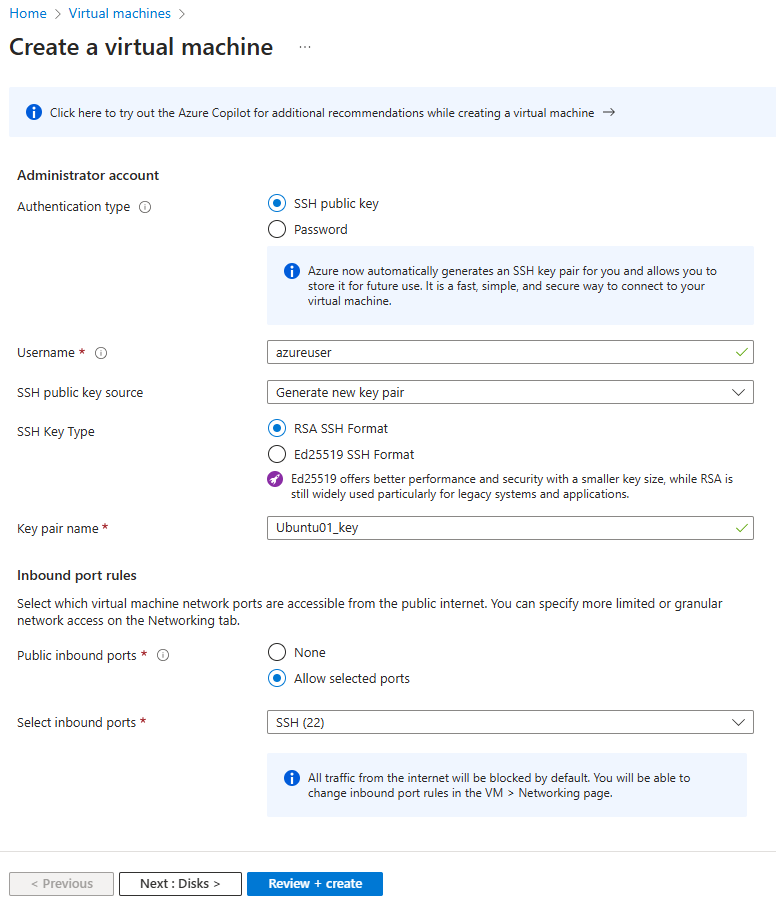
Task: Click the Select inbound ports label
Action: 76,722
